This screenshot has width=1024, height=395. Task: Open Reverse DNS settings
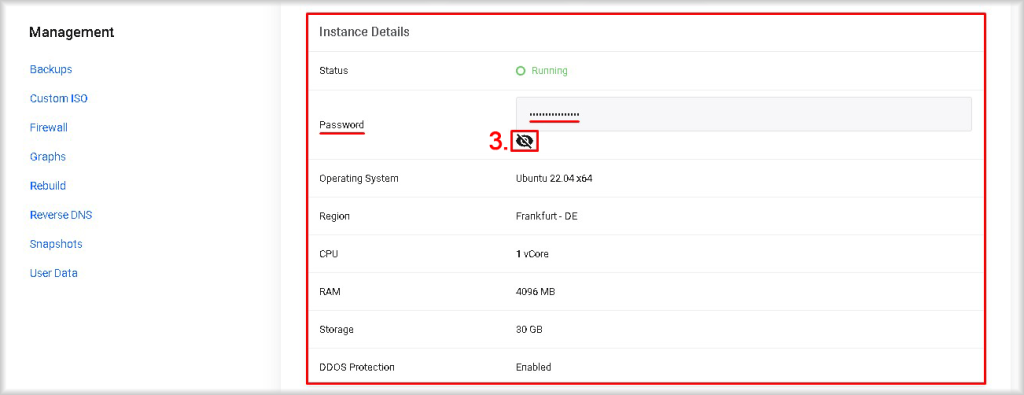(x=61, y=215)
